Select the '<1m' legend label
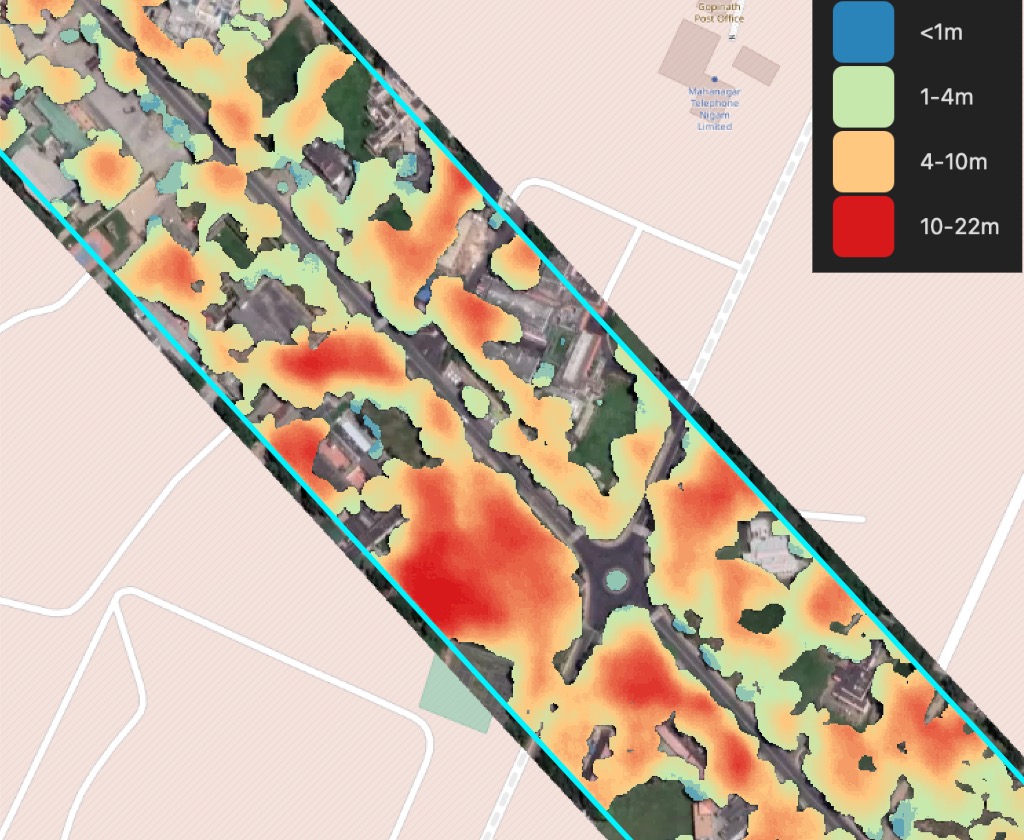The width and height of the screenshot is (1024, 840). coord(940,32)
